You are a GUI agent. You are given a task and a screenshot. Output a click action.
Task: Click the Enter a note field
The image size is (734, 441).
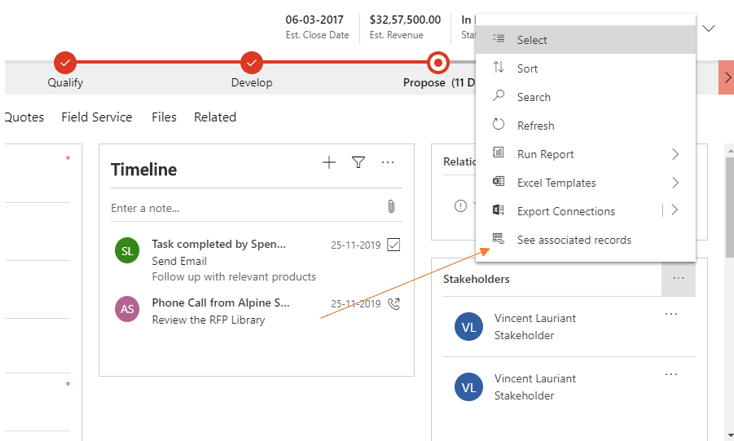click(x=240, y=208)
